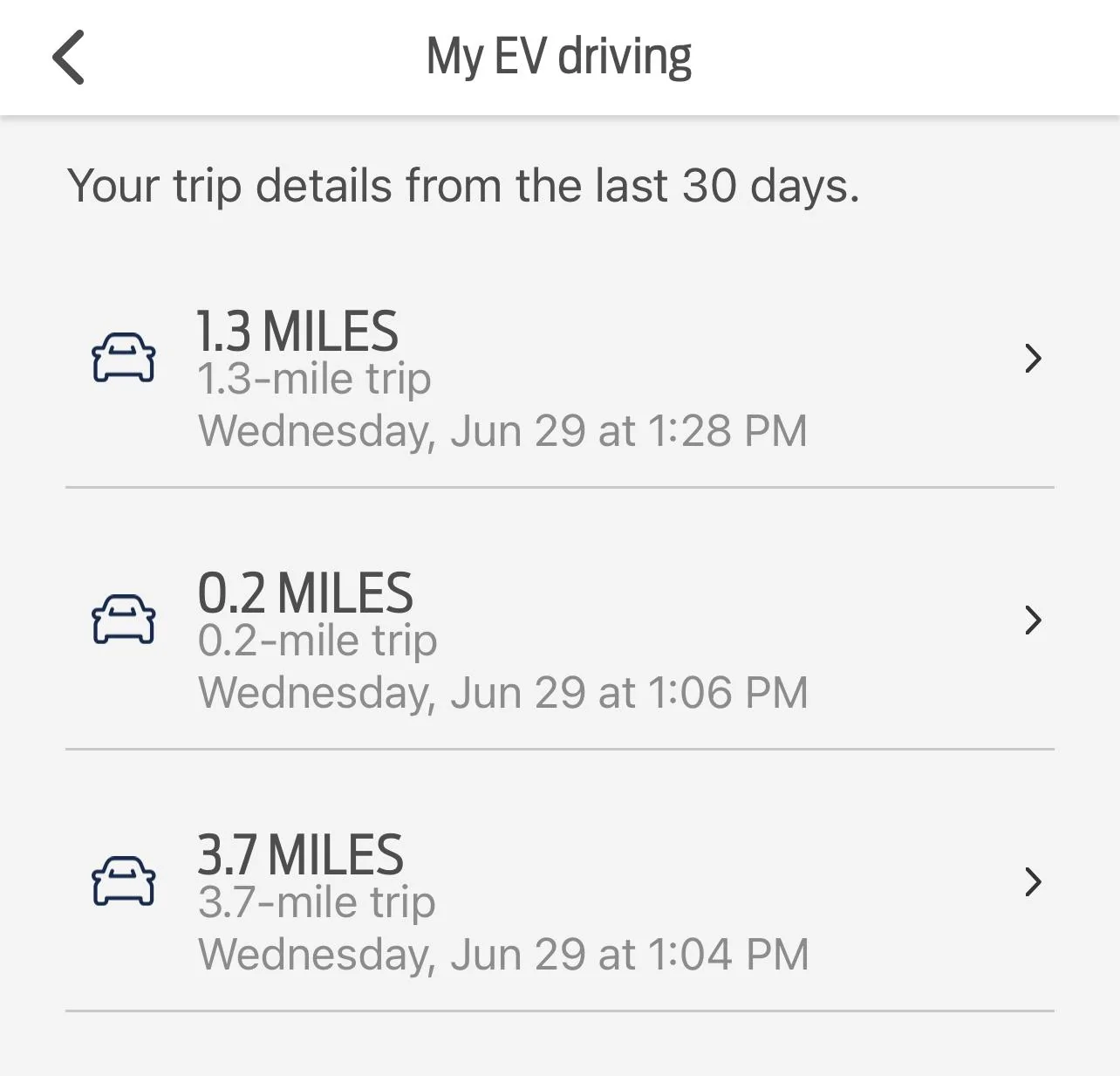Click the car icon for 1.3-mile trip

(124, 358)
